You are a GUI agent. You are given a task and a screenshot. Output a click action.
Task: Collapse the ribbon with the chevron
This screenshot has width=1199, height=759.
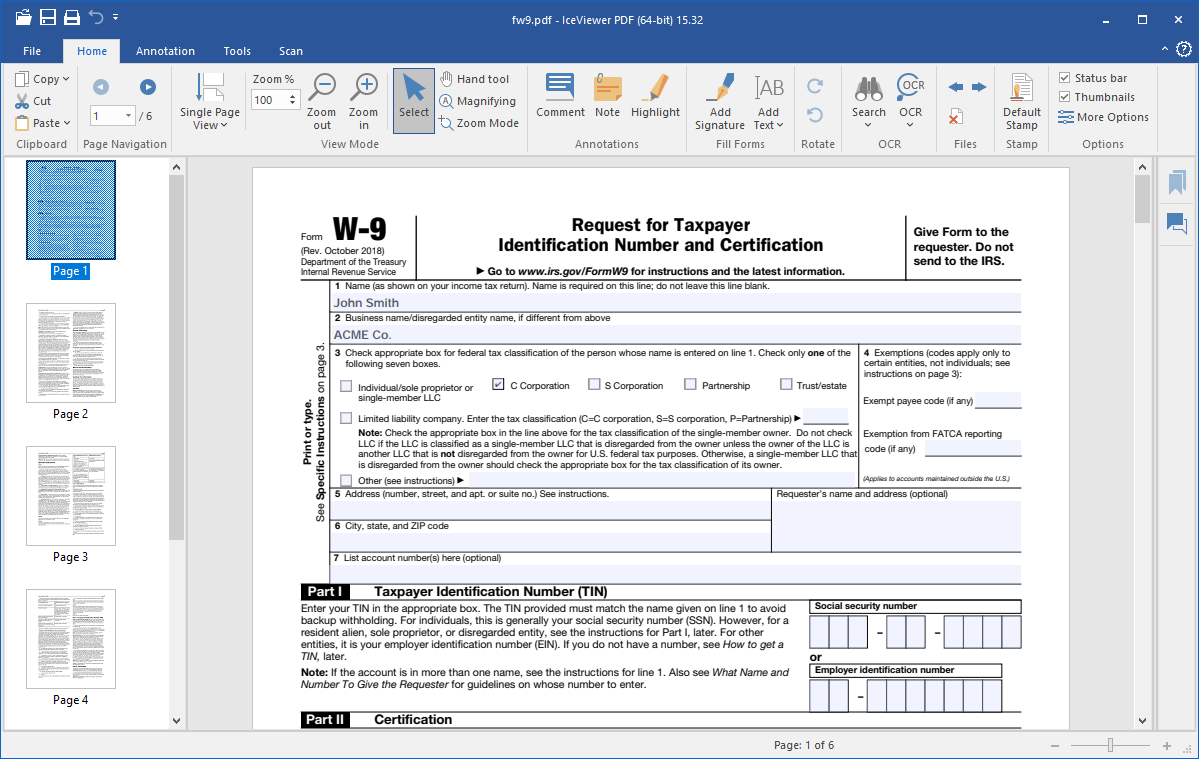[x=1165, y=49]
